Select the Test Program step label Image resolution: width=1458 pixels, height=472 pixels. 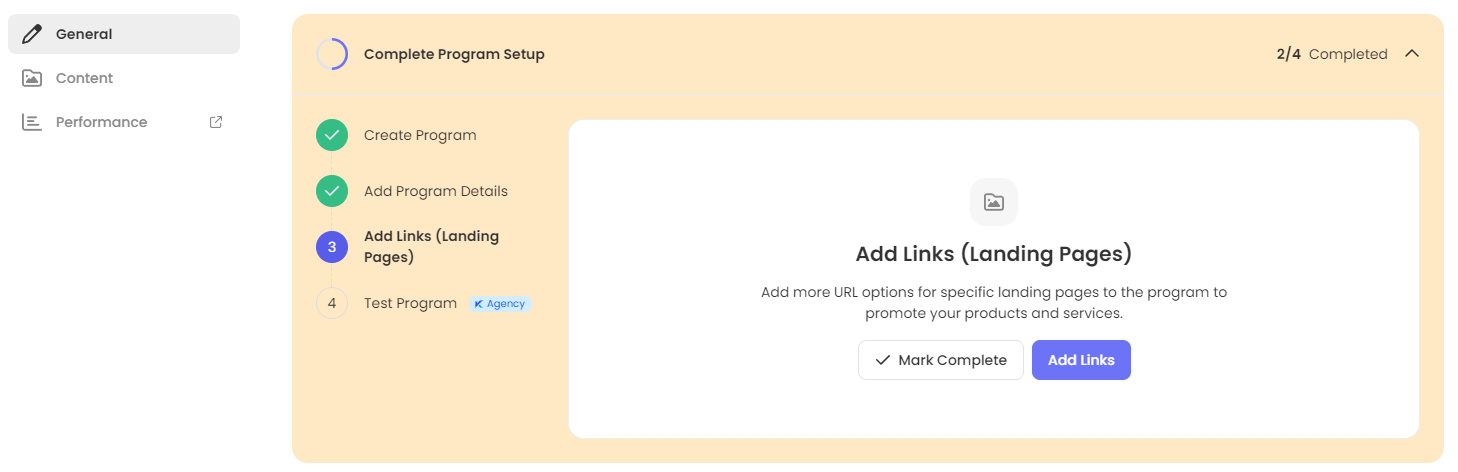[x=410, y=303]
